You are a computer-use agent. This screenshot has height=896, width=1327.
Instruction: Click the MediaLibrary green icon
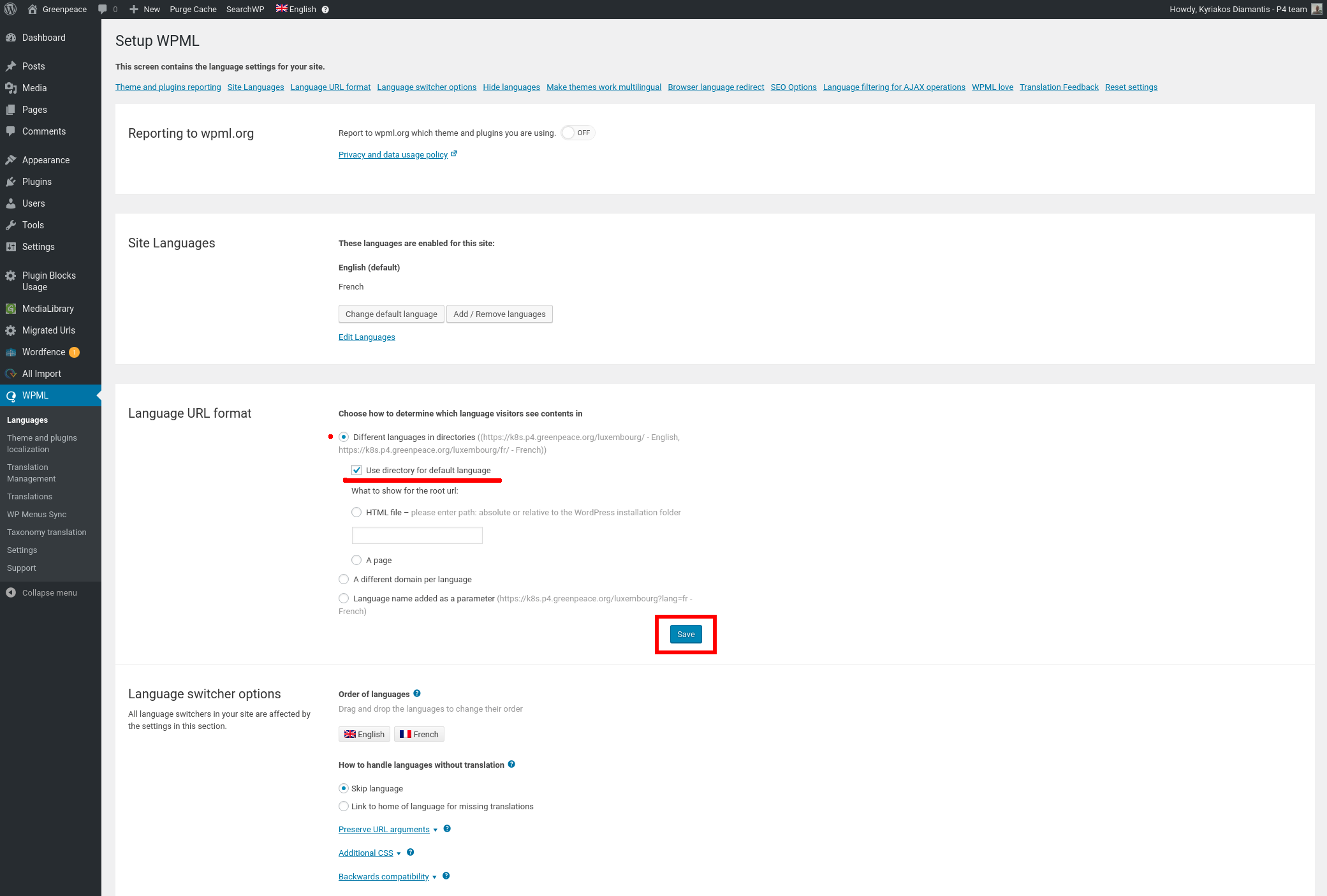11,309
